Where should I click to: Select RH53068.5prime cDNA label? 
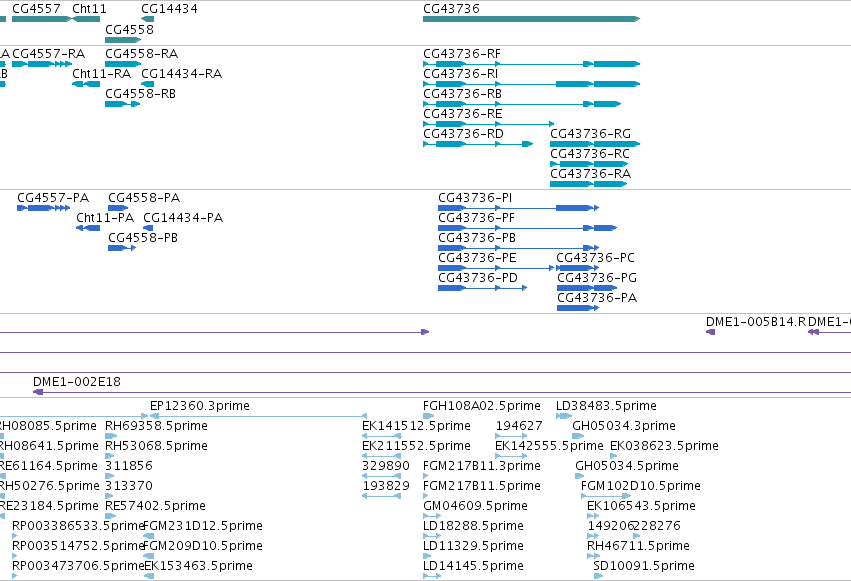(x=156, y=446)
